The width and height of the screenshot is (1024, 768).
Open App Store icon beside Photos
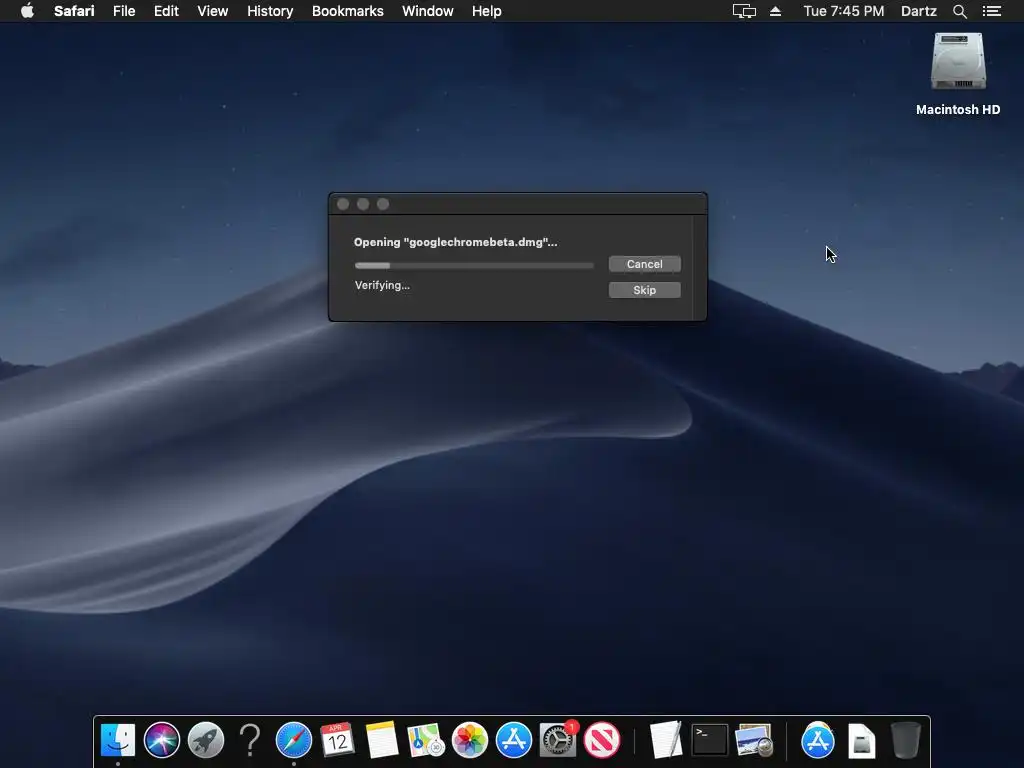pos(513,740)
